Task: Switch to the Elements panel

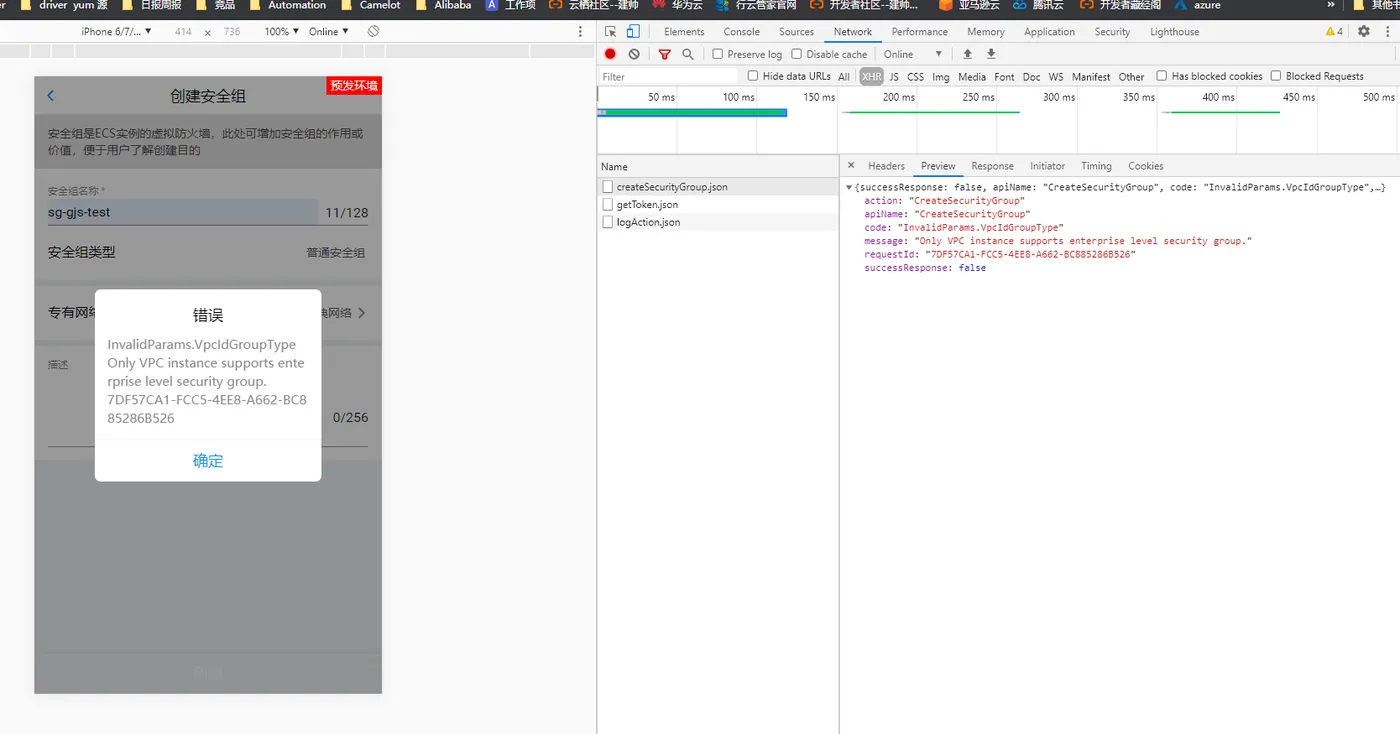Action: coord(684,32)
